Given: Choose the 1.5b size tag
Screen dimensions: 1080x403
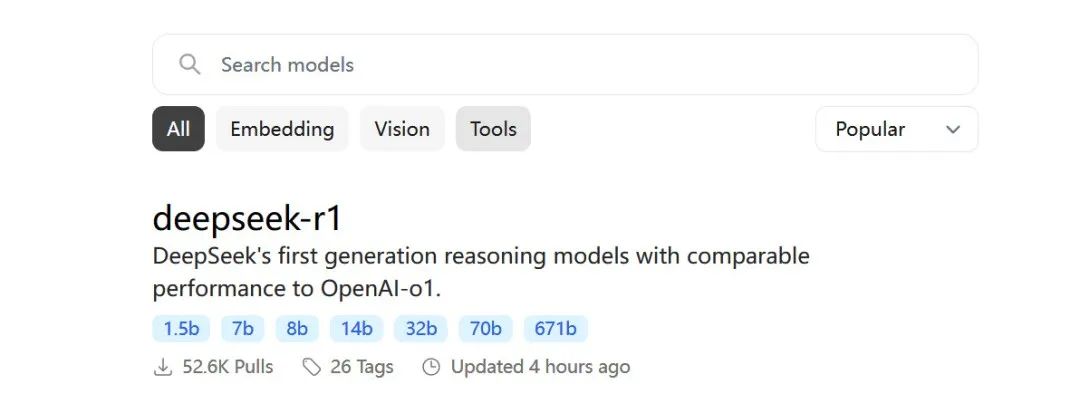Looking at the screenshot, I should click(181, 329).
